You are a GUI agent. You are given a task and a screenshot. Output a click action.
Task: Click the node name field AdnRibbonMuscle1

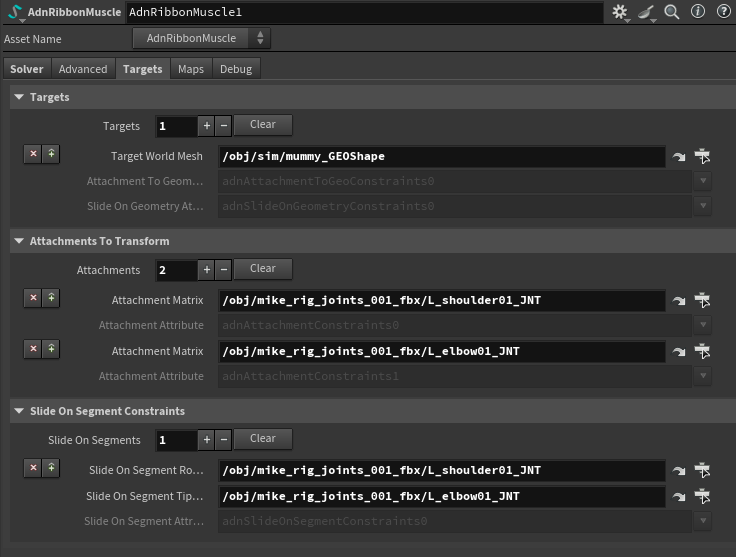[365, 12]
